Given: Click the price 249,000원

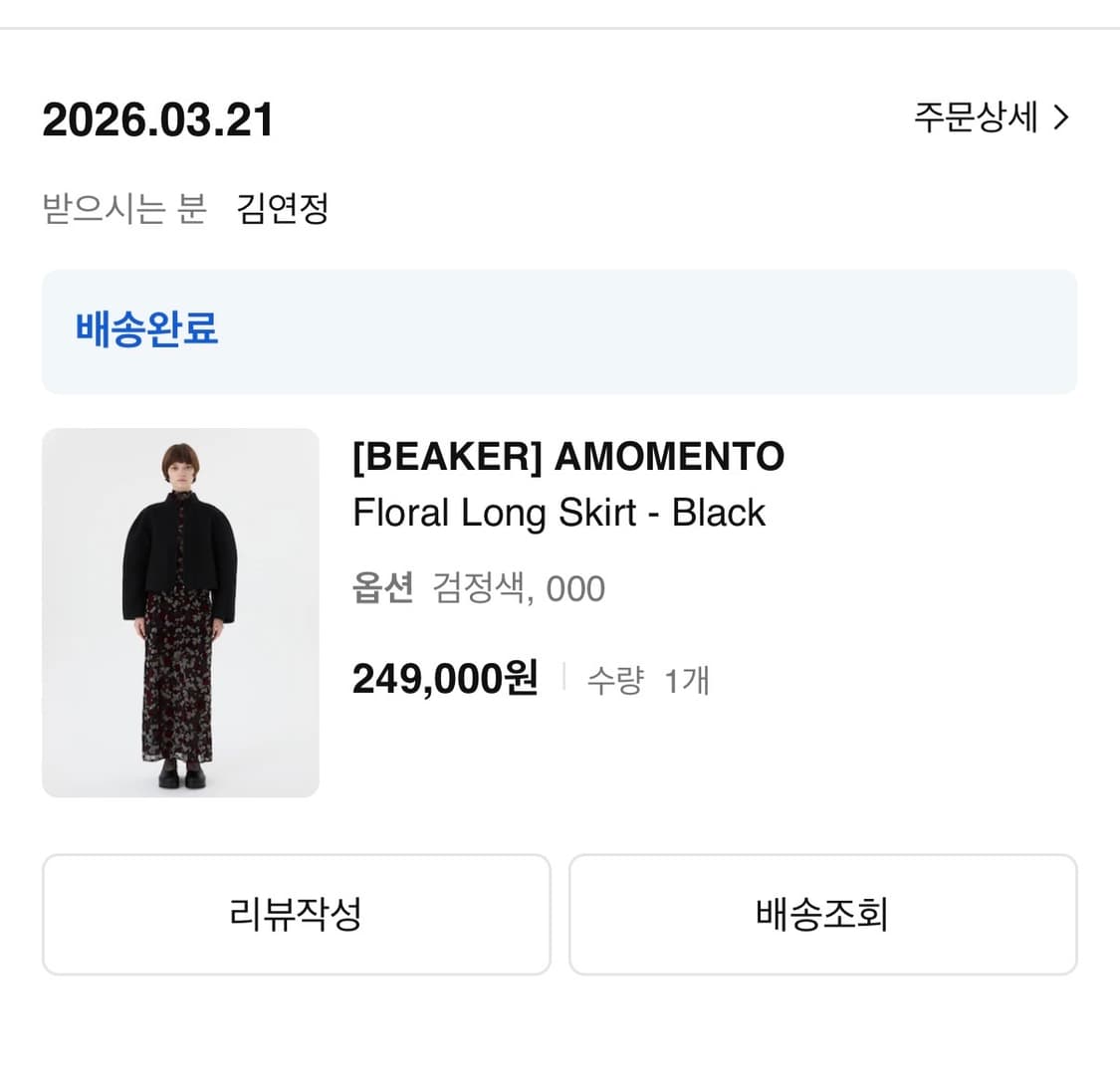Looking at the screenshot, I should (x=443, y=678).
